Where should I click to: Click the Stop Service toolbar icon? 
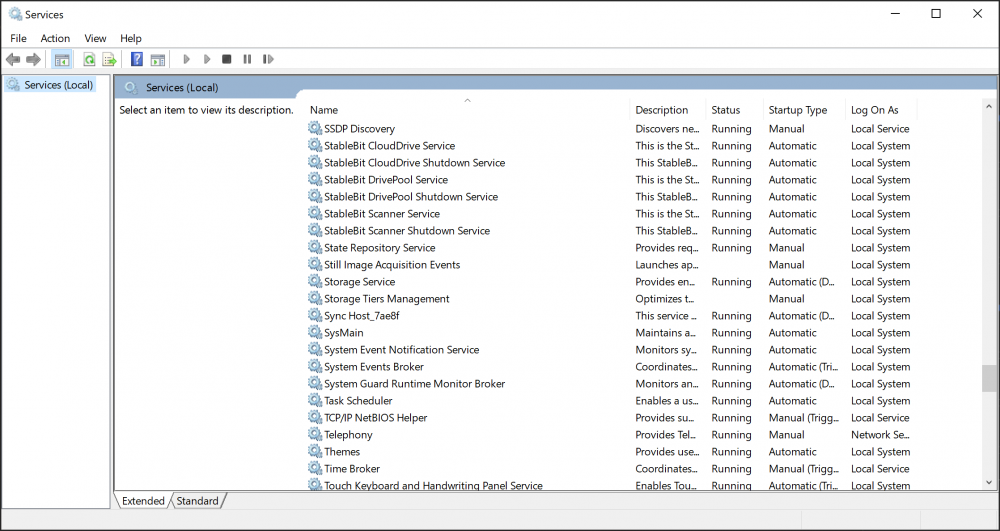click(x=226, y=59)
